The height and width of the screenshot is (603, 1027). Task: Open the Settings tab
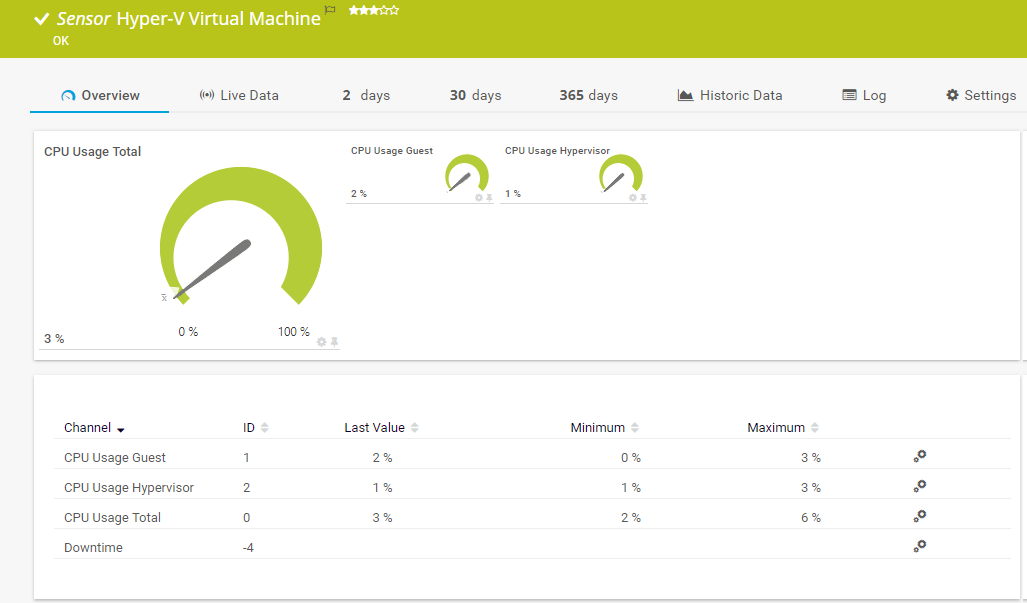click(x=980, y=95)
